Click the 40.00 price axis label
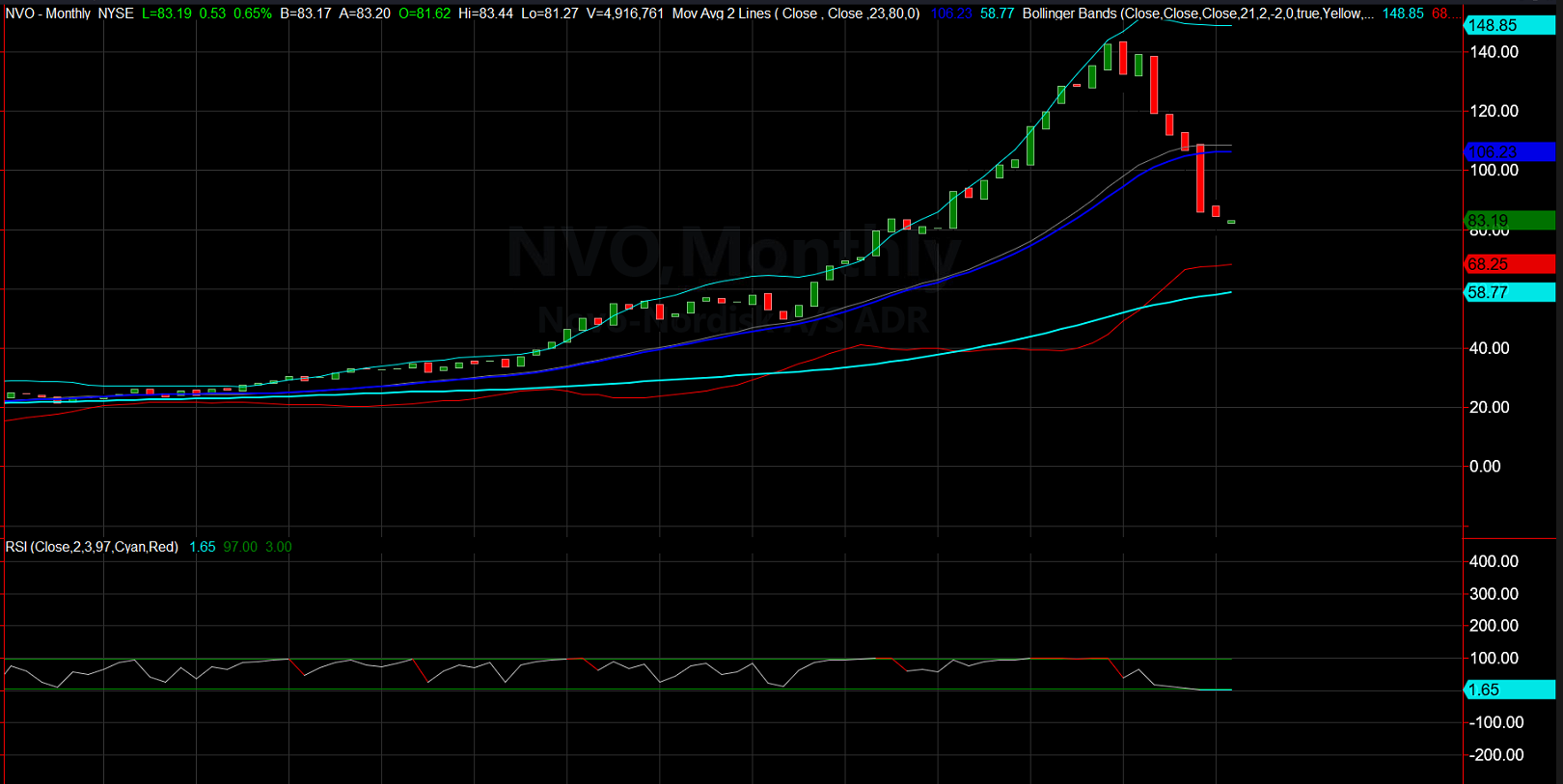This screenshot has height=784, width=1563. pos(1489,348)
